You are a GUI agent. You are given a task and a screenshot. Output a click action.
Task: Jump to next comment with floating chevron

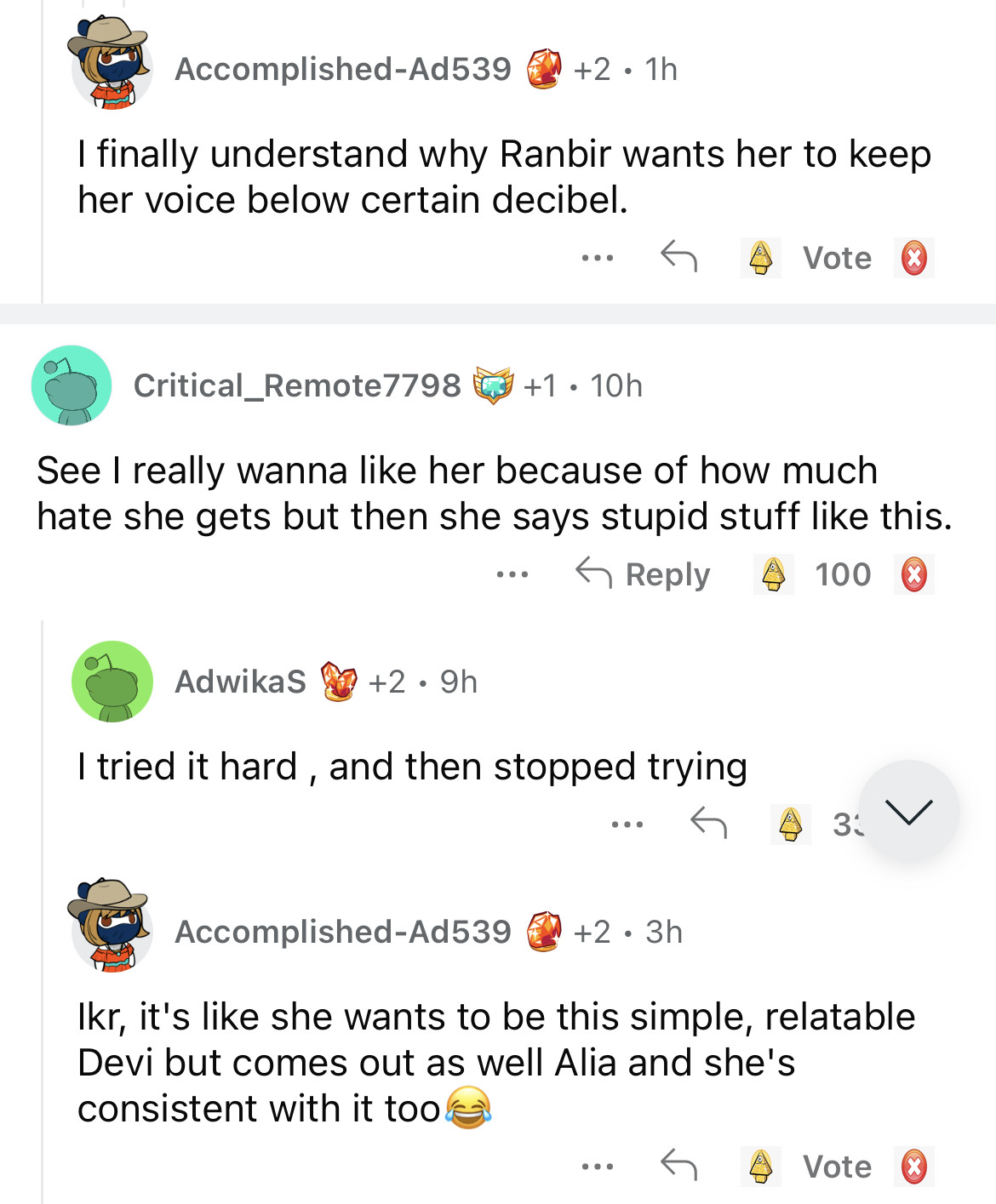pyautogui.click(x=908, y=811)
